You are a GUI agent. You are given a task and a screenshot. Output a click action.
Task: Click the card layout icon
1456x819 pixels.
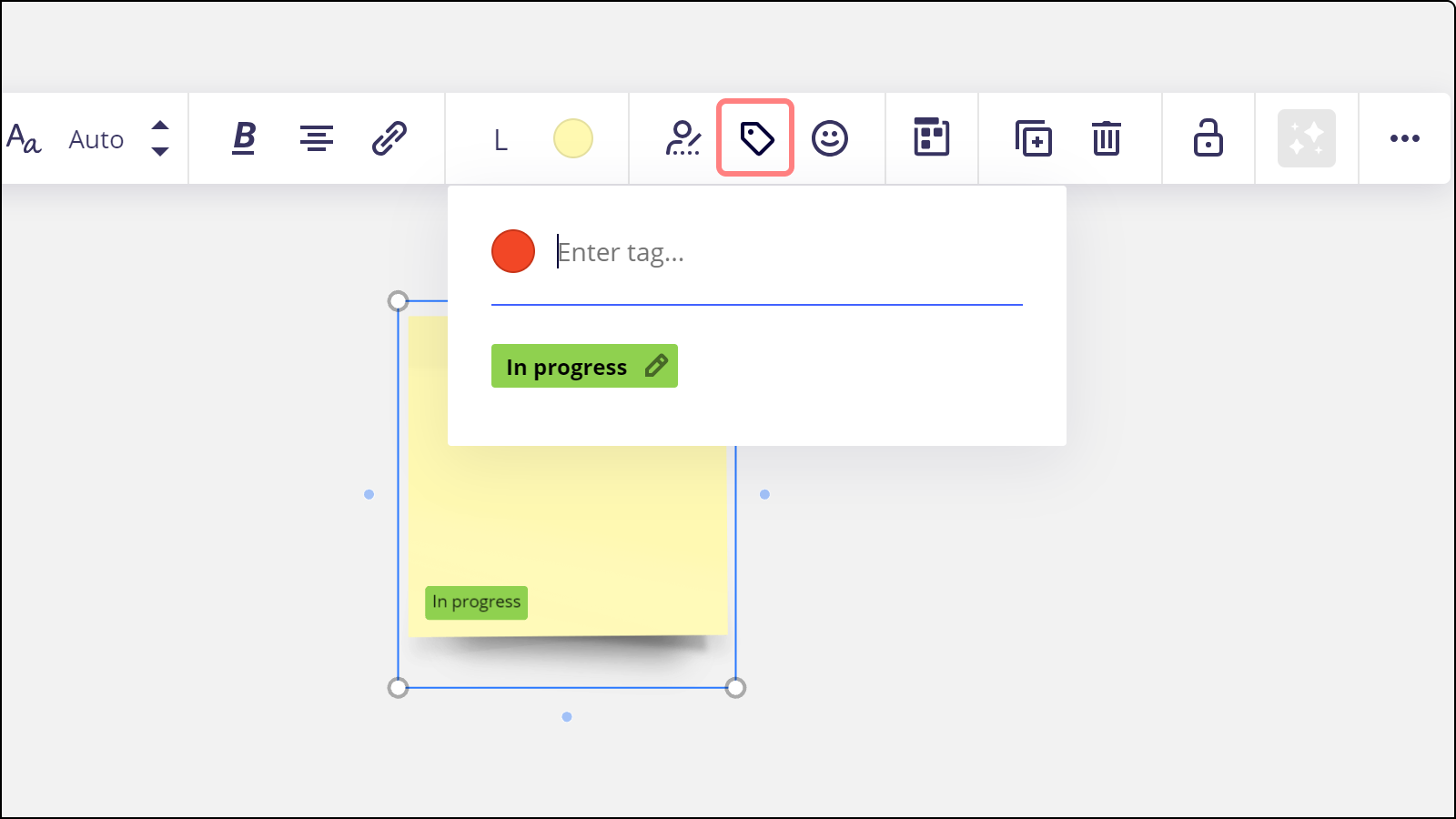click(x=932, y=138)
